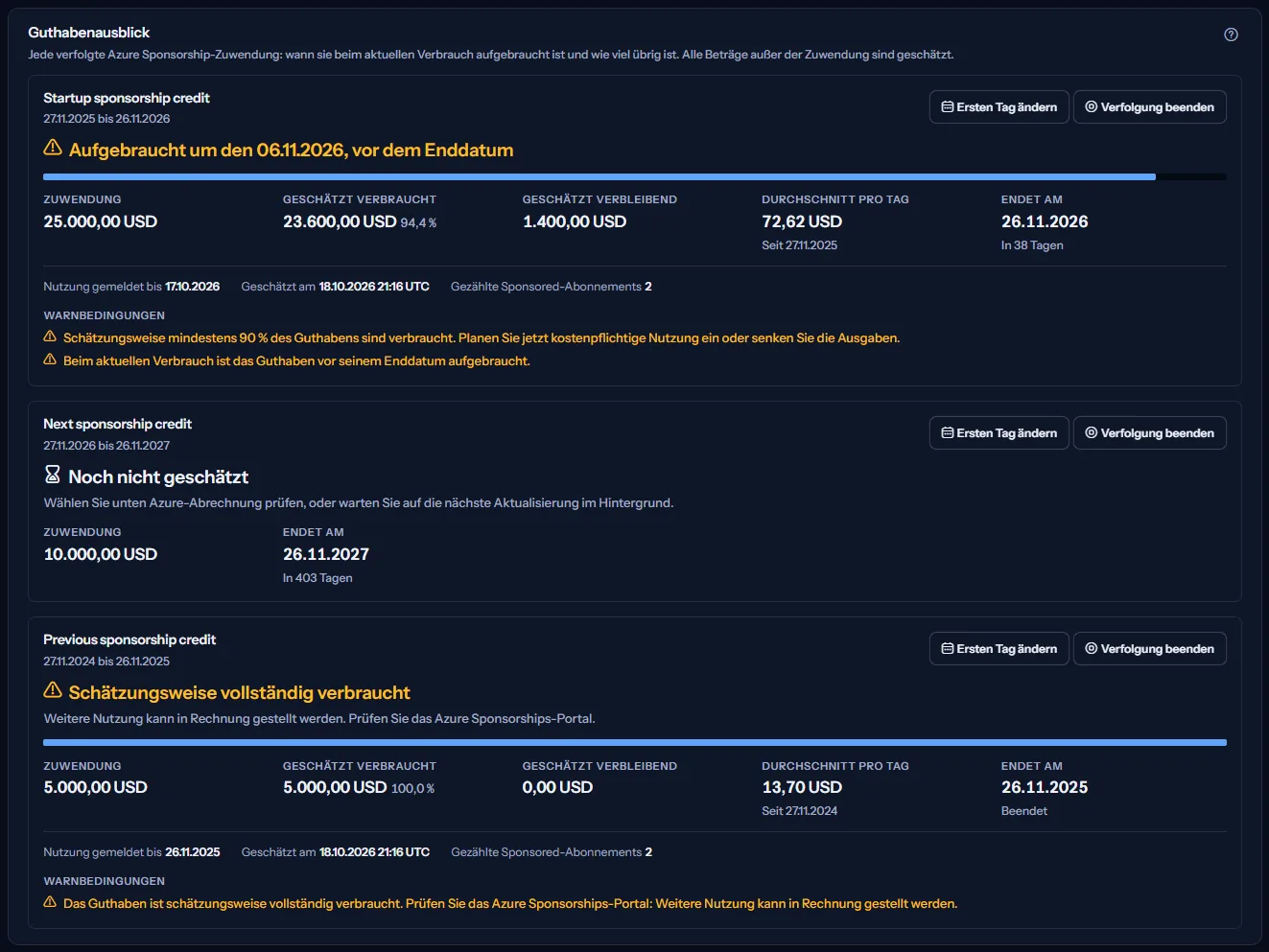Click the '26.11.2026' end date
The width and height of the screenshot is (1269, 952).
[x=1045, y=221]
